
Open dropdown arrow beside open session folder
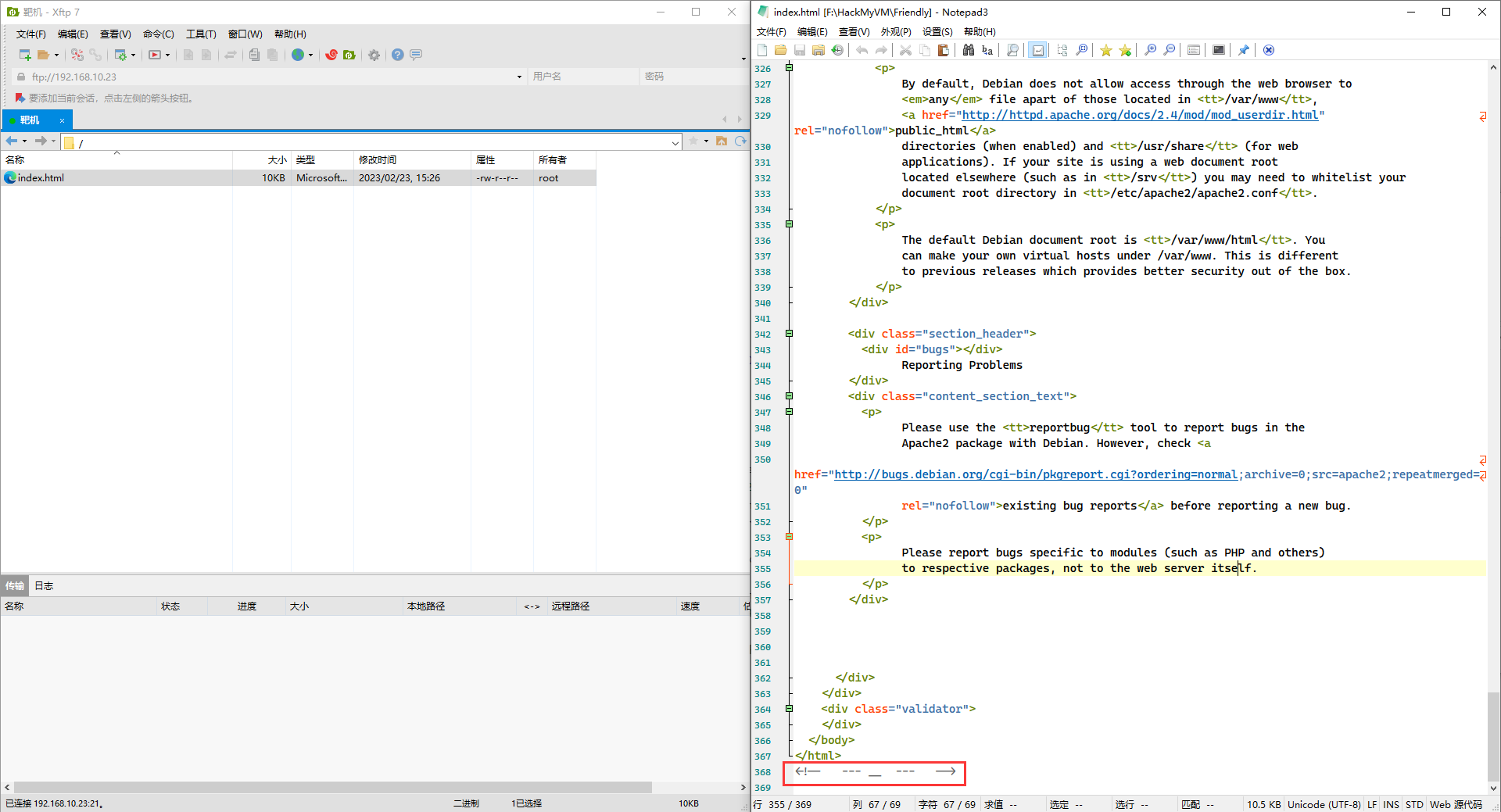[56, 55]
